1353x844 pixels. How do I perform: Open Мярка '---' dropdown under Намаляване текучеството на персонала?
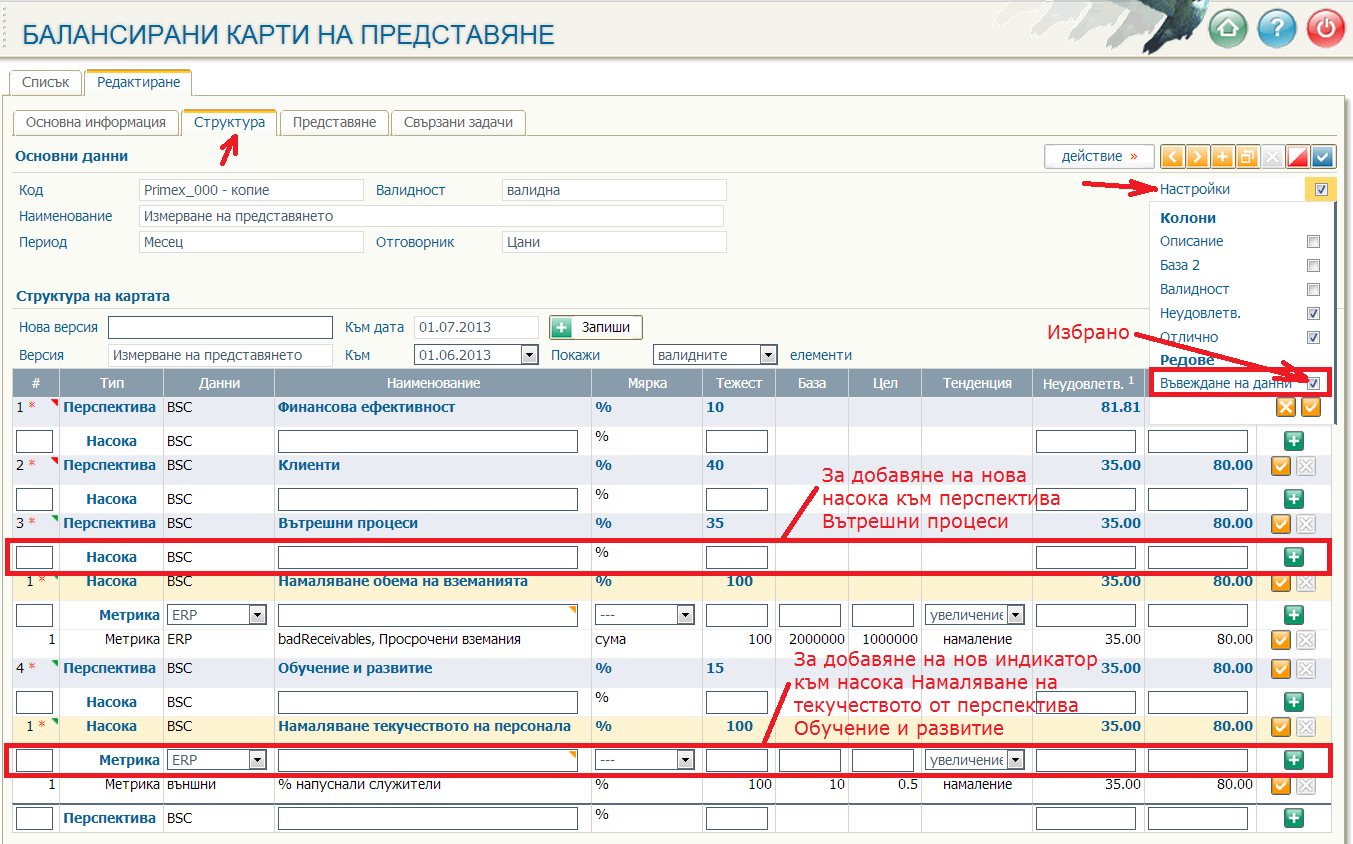tap(645, 760)
